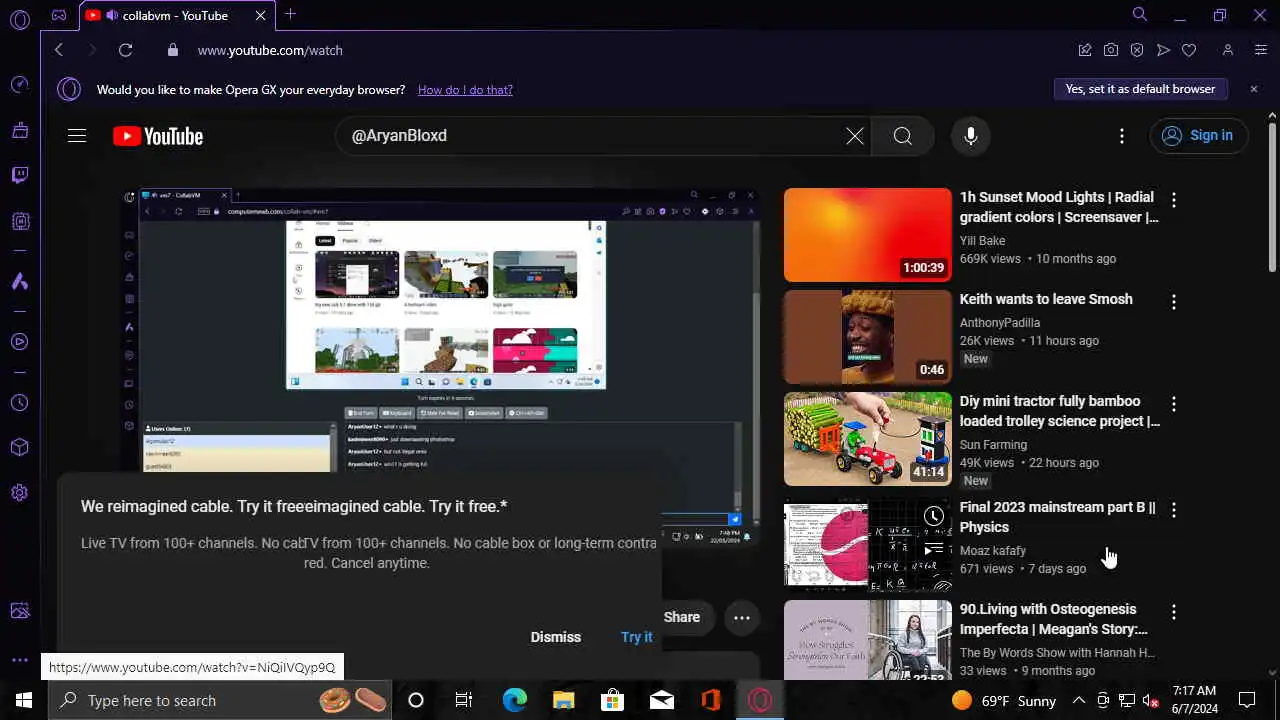This screenshot has height=720, width=1280.
Task: Open Twitch panel in the sidebar
Action: (20, 176)
